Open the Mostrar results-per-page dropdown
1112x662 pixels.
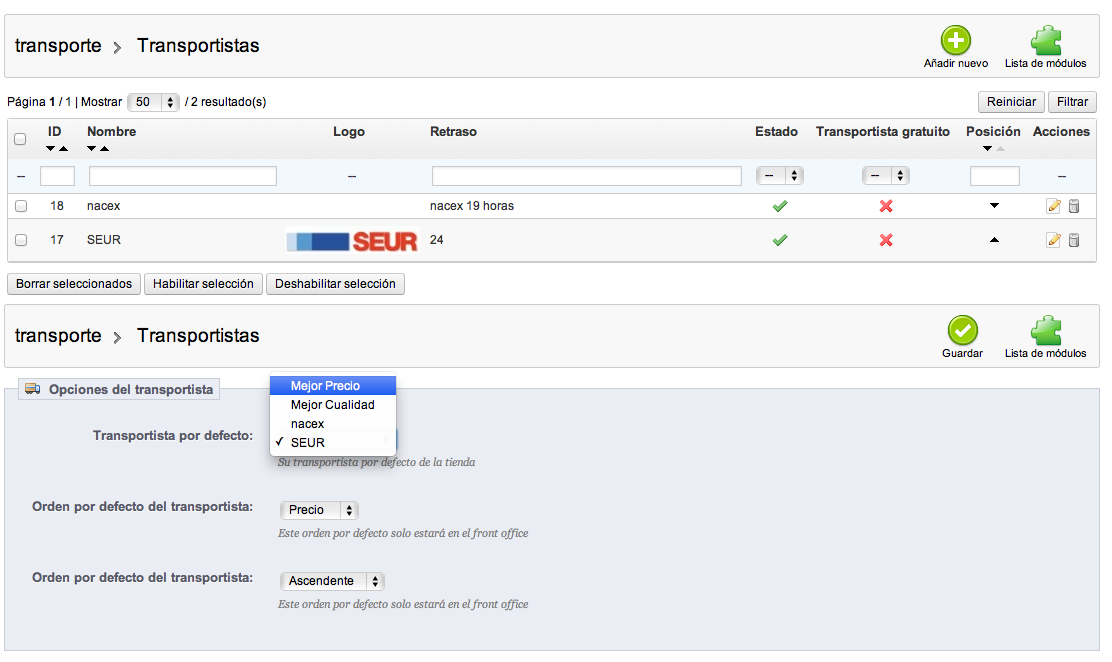coord(154,102)
